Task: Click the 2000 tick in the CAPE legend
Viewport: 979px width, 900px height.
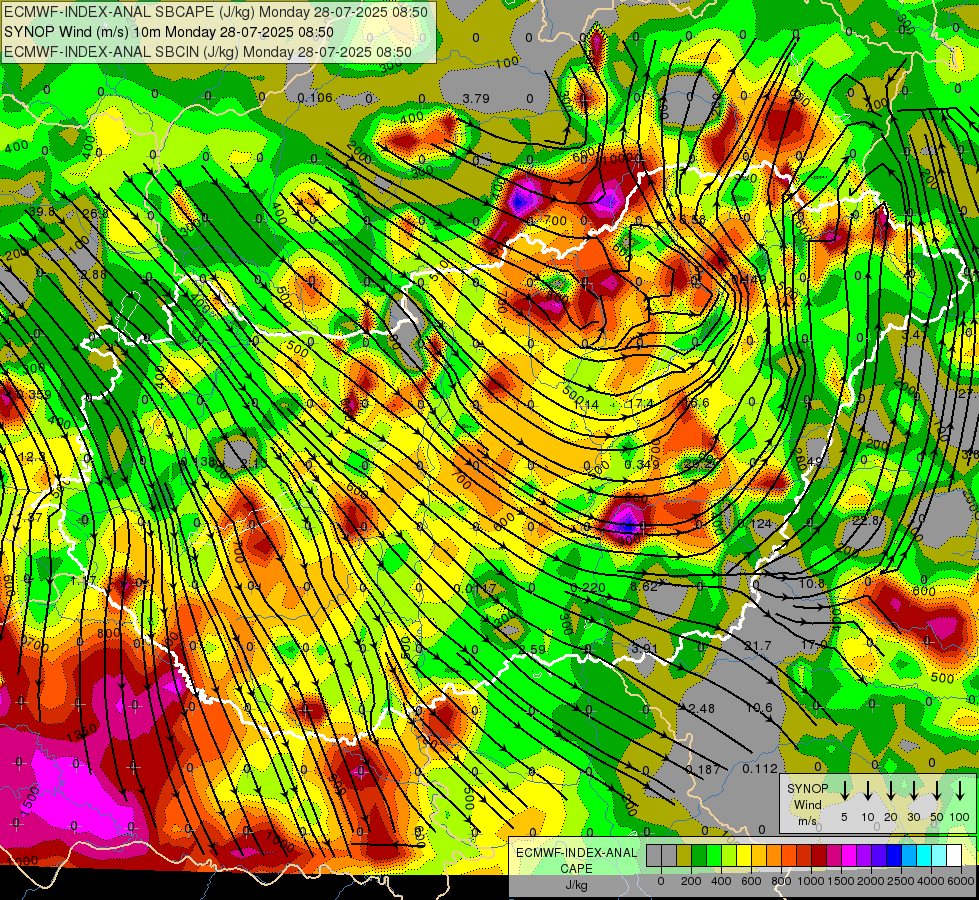Action: [x=870, y=881]
